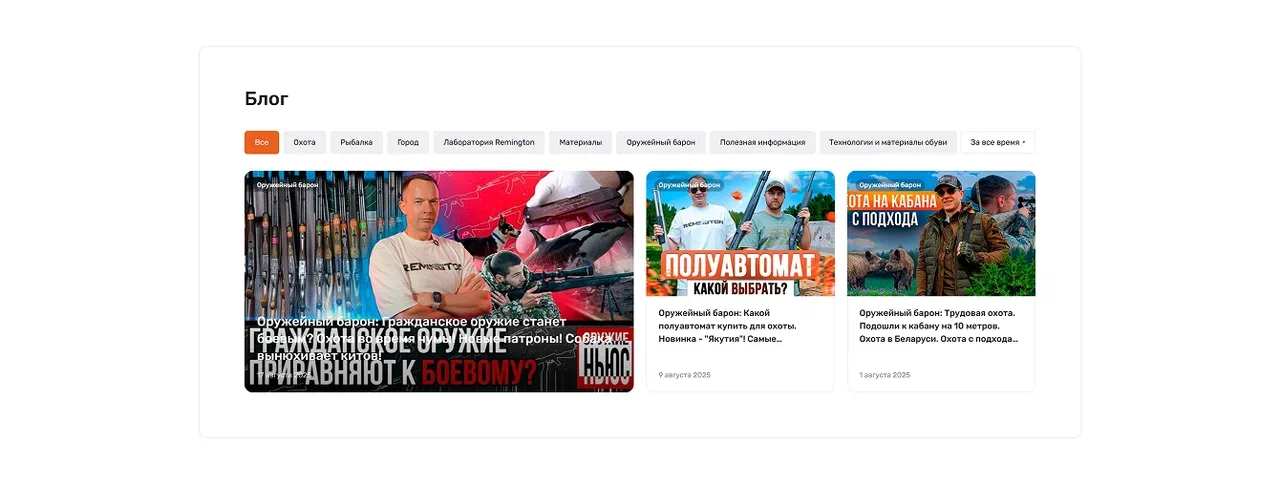Click the "9 августа 2025" date
Screen dimensions: 1280x484
(684, 375)
